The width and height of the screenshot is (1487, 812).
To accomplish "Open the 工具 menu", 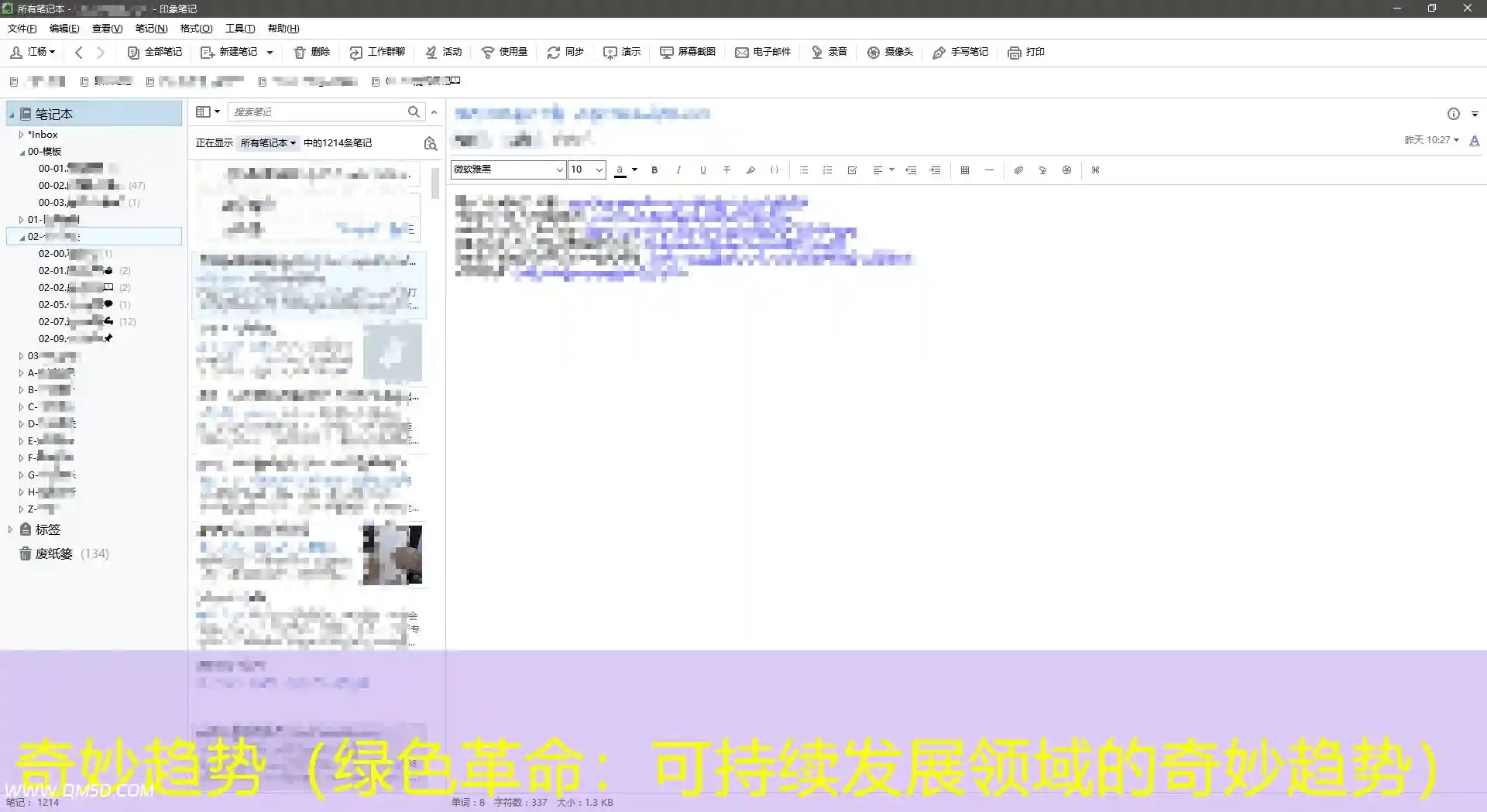I will (240, 29).
